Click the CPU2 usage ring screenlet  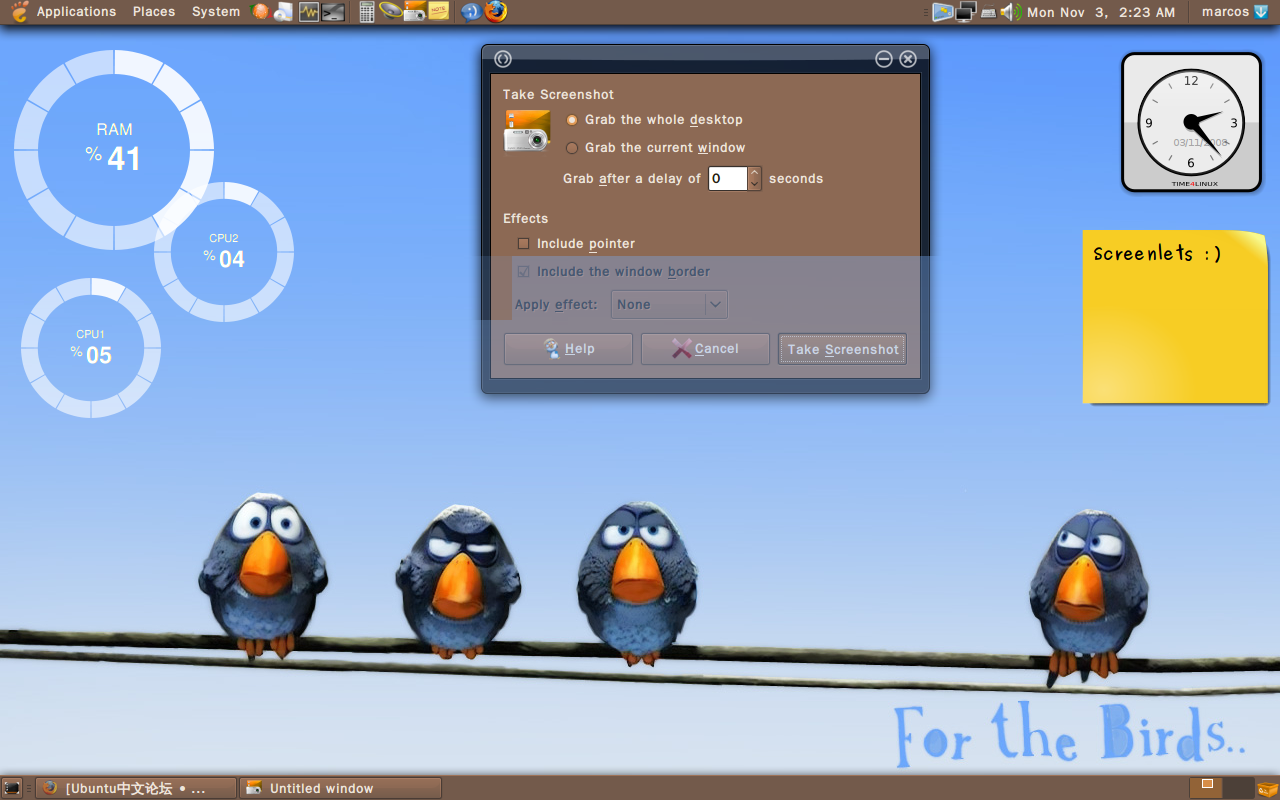224,252
